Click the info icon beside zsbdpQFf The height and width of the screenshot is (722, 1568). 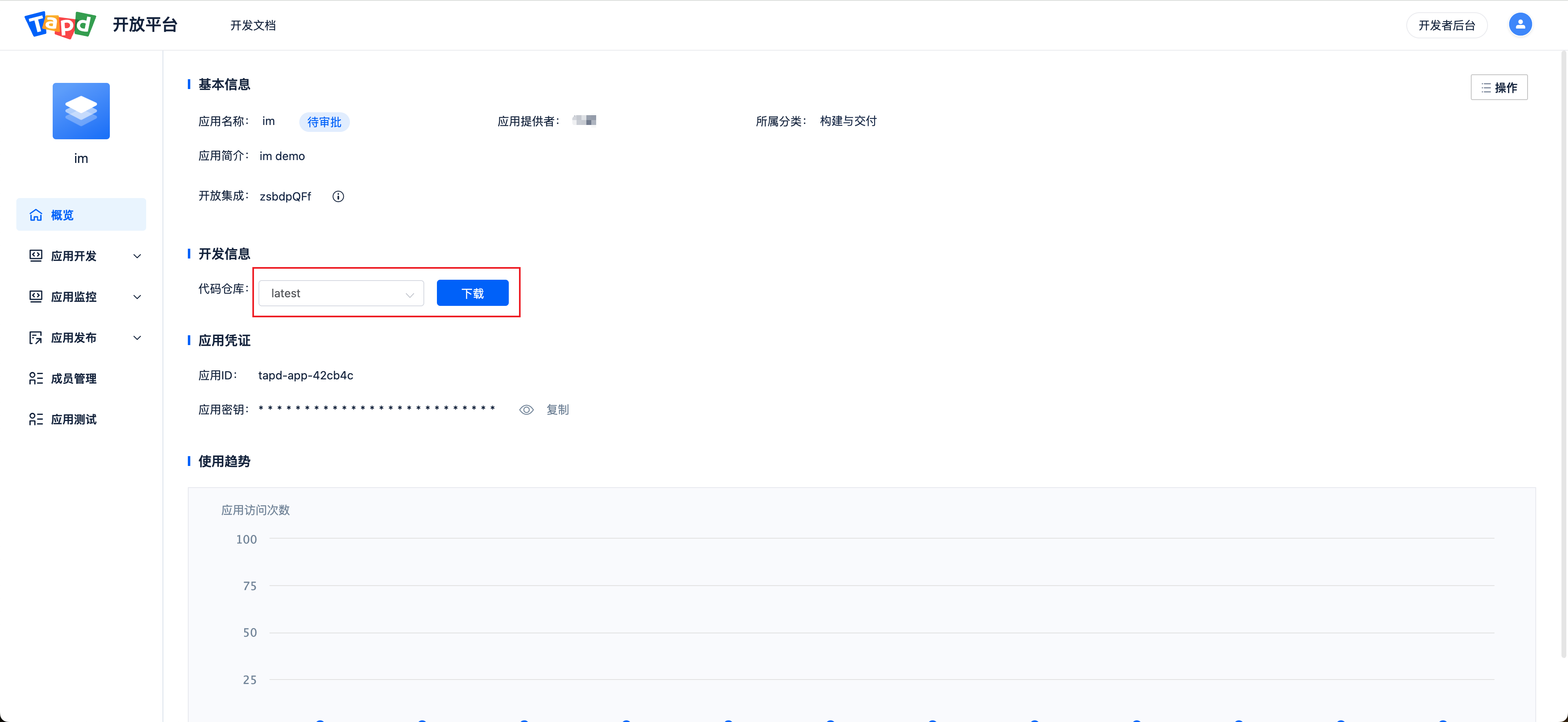tap(338, 196)
